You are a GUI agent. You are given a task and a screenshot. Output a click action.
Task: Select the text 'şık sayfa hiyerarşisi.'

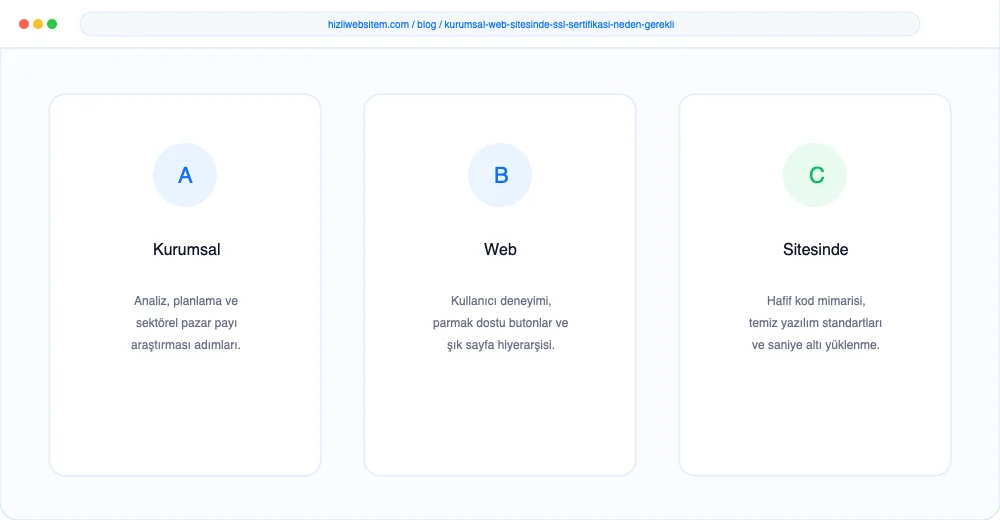point(501,345)
